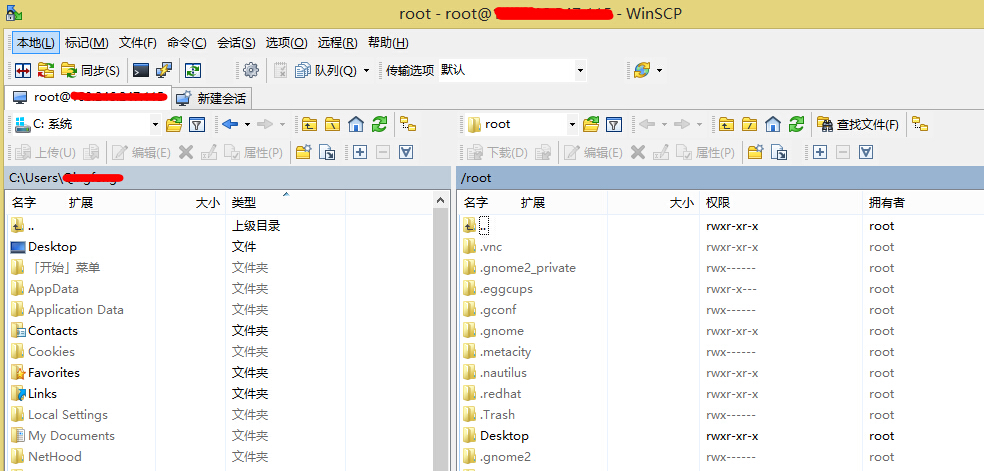Refresh the local panel
Screen dimensions: 984x471
(x=379, y=124)
